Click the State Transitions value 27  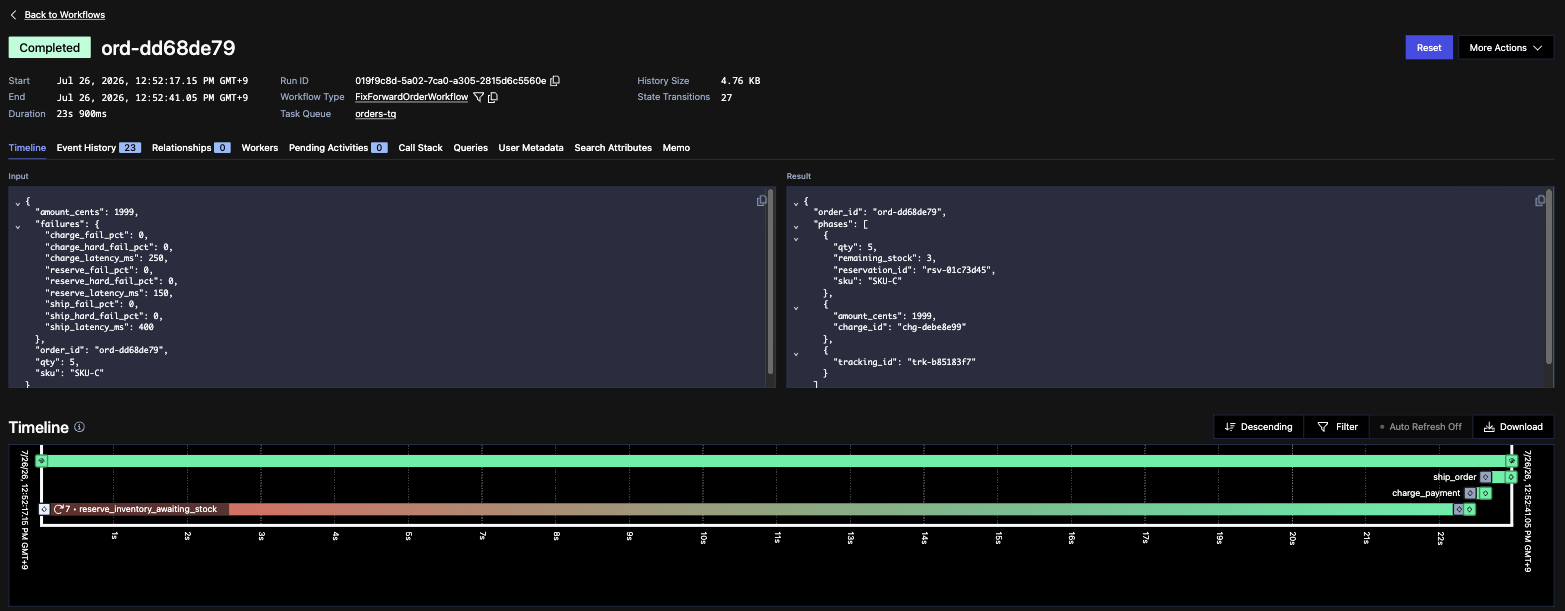727,97
